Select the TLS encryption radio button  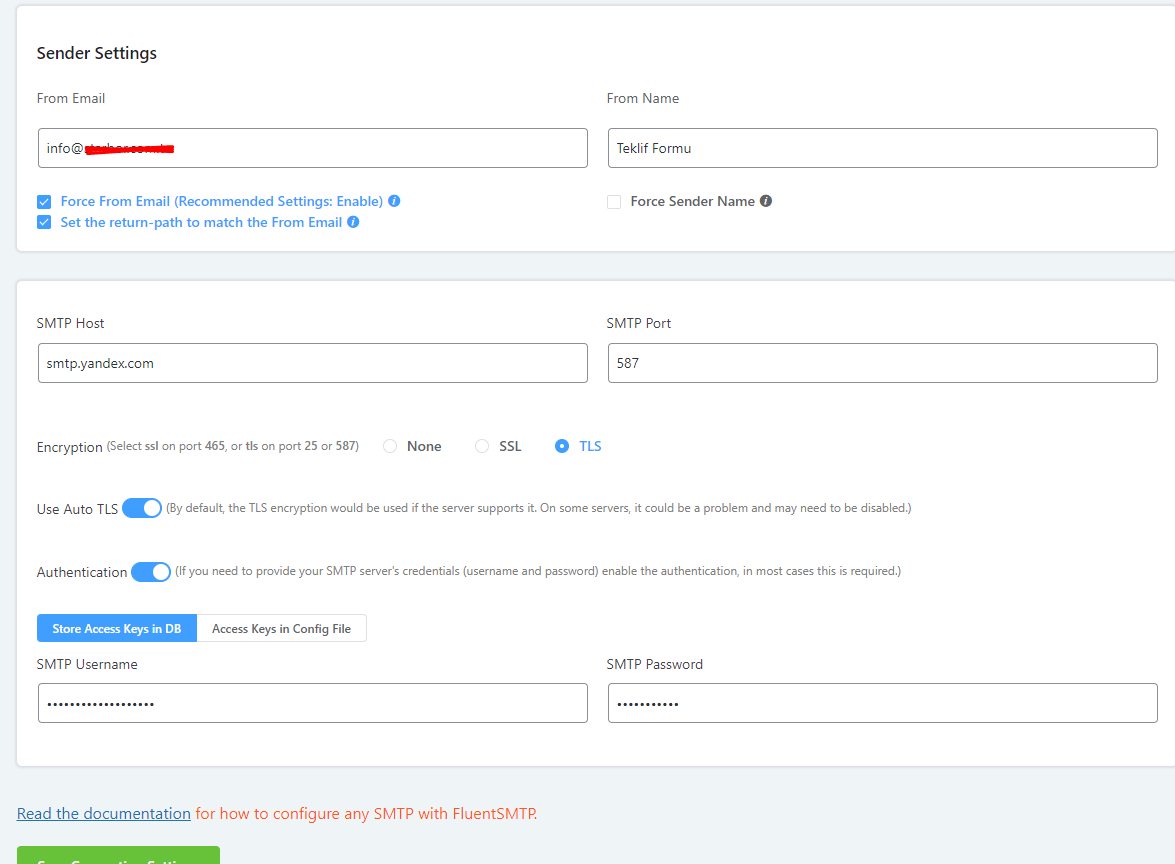[x=561, y=446]
